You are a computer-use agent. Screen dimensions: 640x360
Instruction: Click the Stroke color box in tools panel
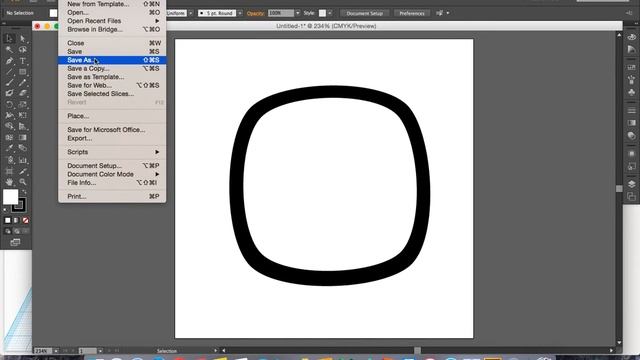pos(19,205)
